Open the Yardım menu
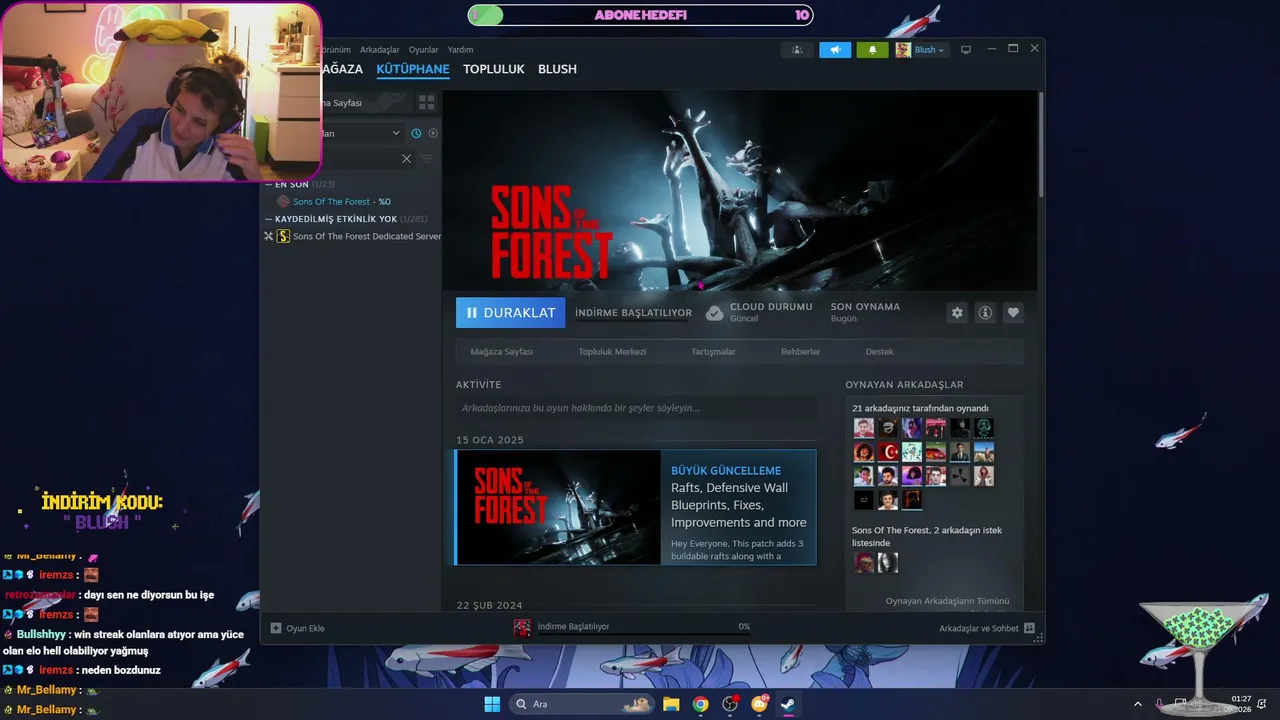The width and height of the screenshot is (1280, 720). [x=460, y=50]
